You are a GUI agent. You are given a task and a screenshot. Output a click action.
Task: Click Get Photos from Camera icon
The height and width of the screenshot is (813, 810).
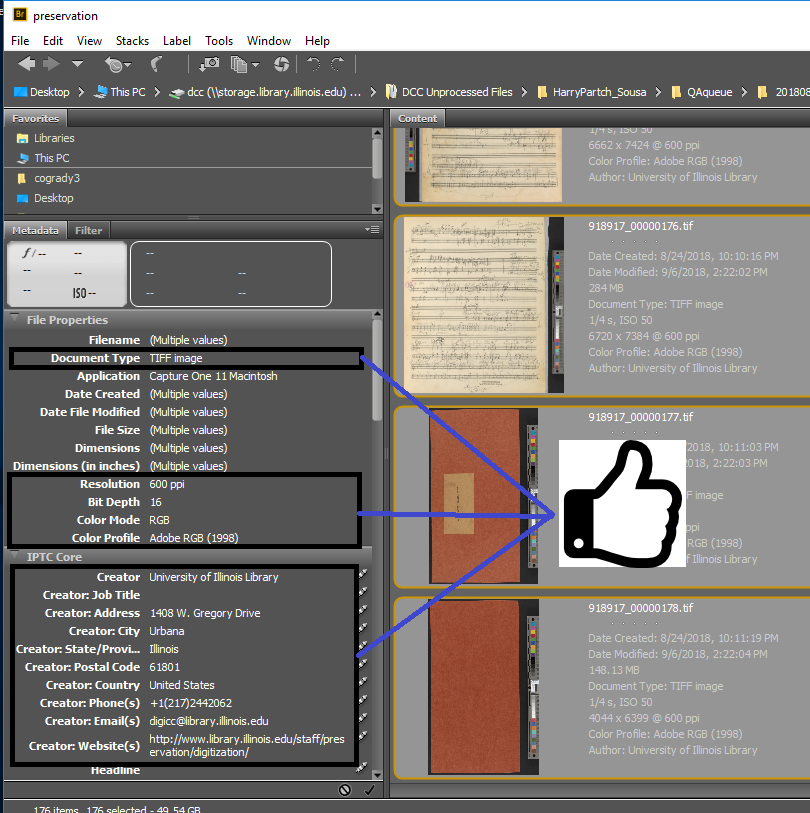pos(209,64)
